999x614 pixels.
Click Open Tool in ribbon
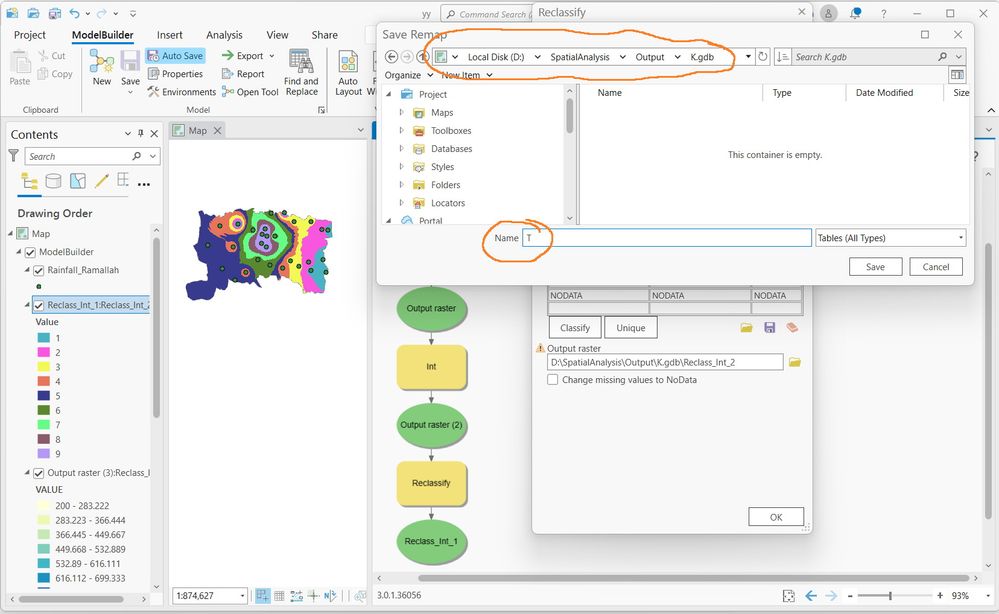pyautogui.click(x=250, y=92)
